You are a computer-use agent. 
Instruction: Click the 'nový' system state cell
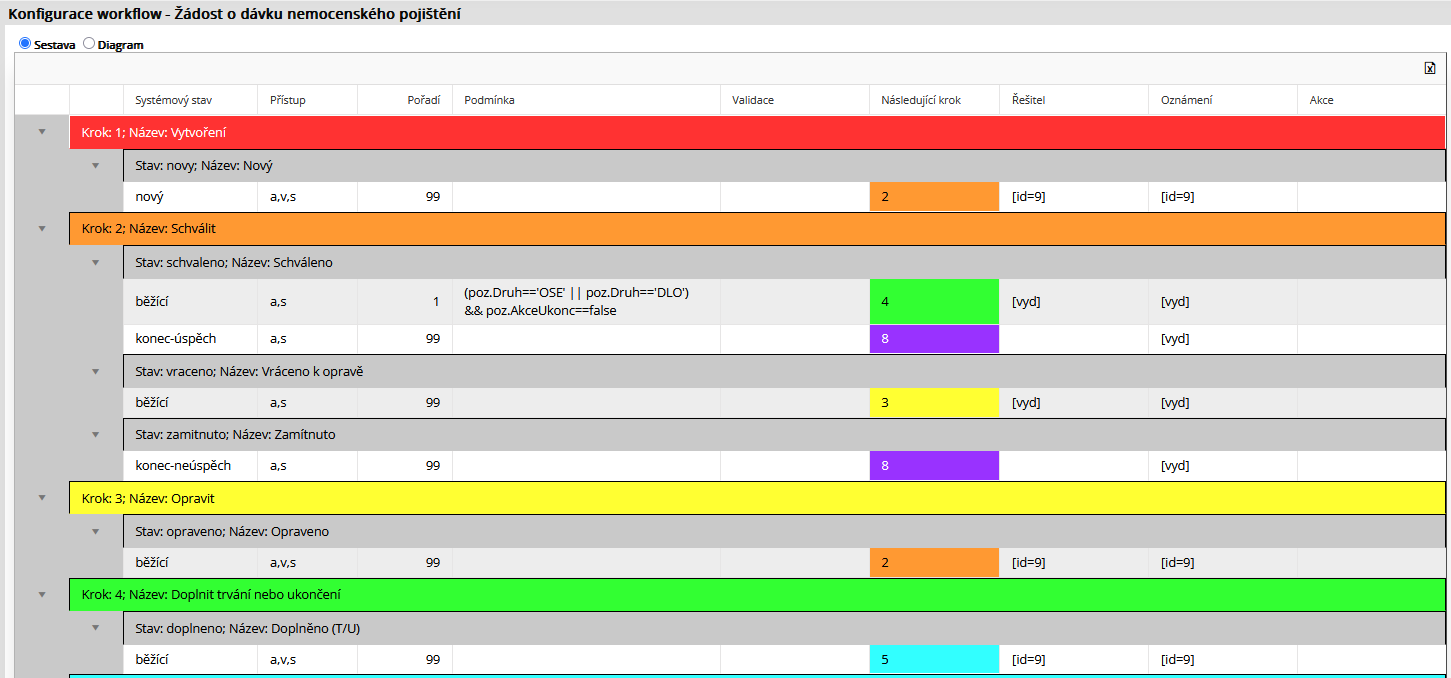click(190, 196)
